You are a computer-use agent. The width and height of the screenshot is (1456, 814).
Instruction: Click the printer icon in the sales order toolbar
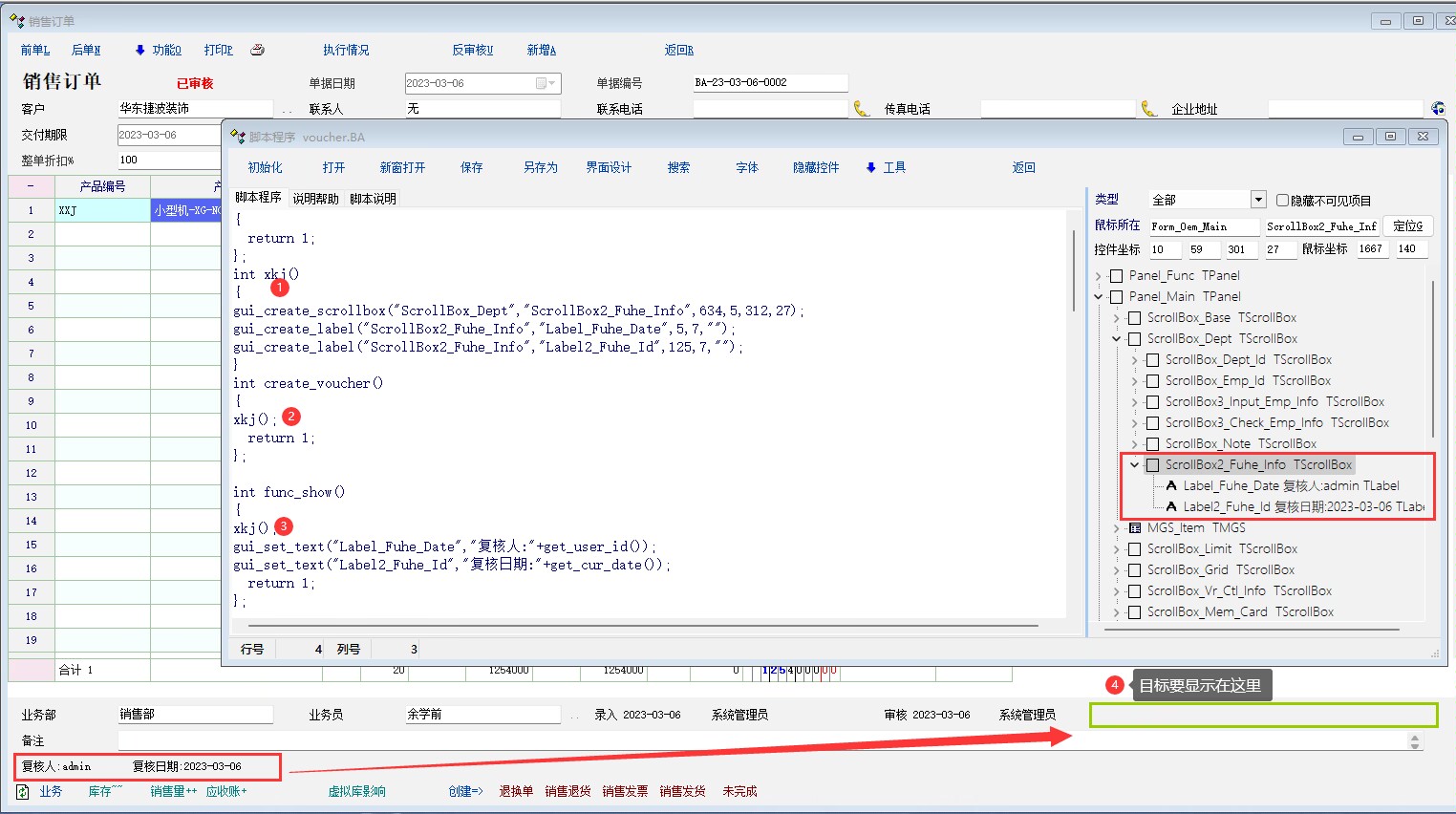point(257,50)
